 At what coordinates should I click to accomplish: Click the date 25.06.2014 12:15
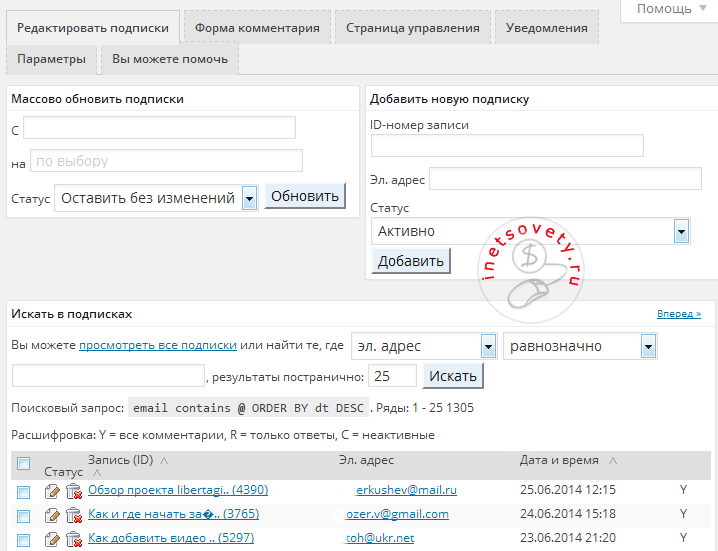(568, 490)
